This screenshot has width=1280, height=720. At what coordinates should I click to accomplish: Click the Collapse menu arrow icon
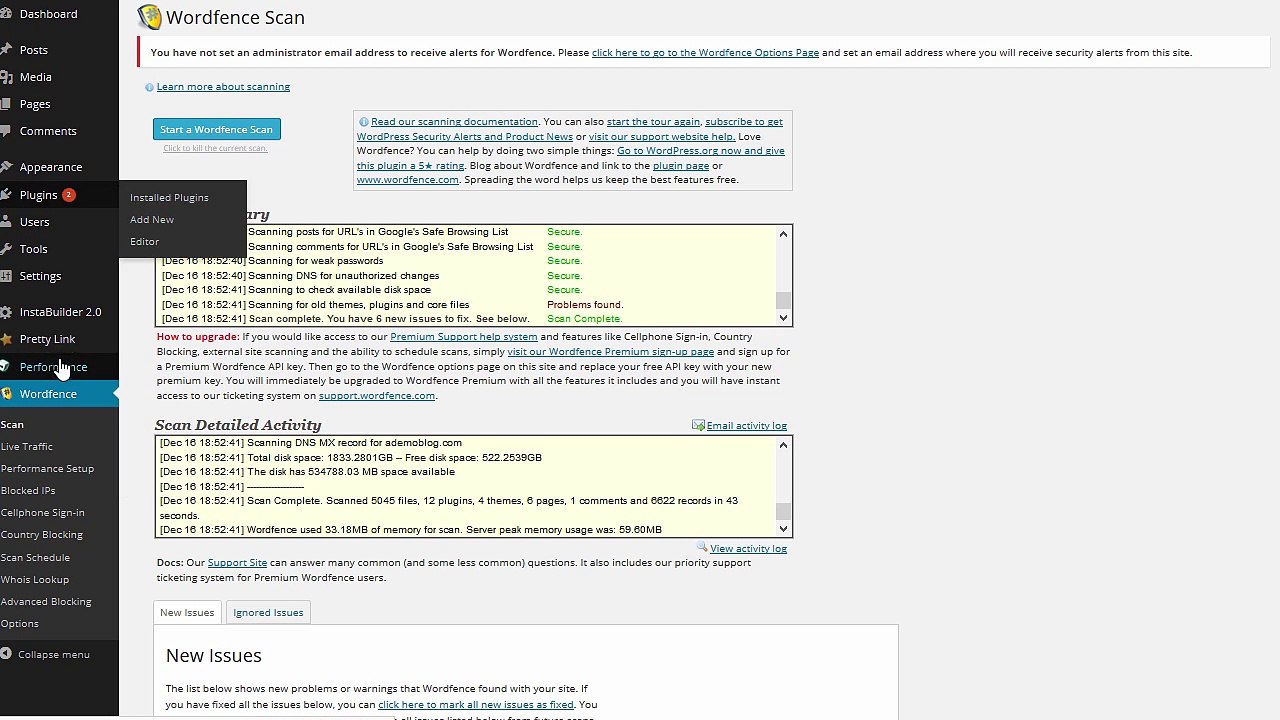tap(6, 654)
